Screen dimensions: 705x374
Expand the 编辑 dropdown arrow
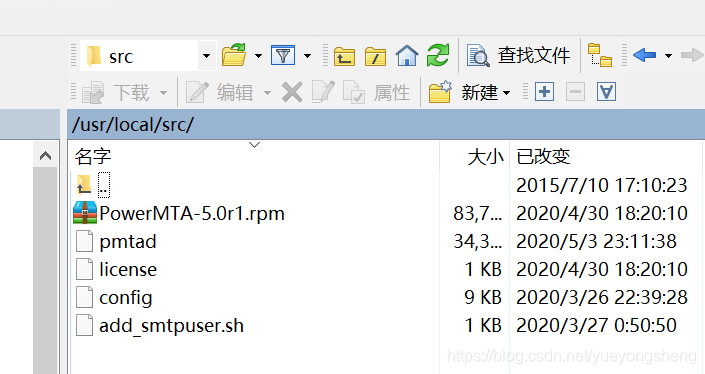(x=268, y=93)
